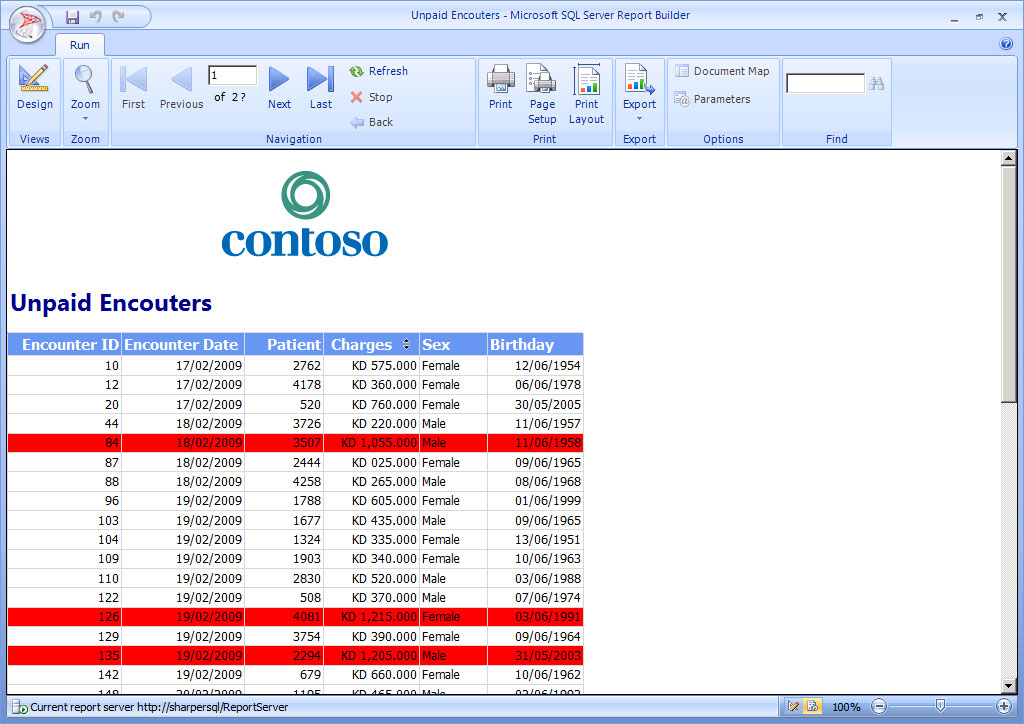
Task: Open the Zoom dropdown in the ribbon
Action: (x=86, y=95)
